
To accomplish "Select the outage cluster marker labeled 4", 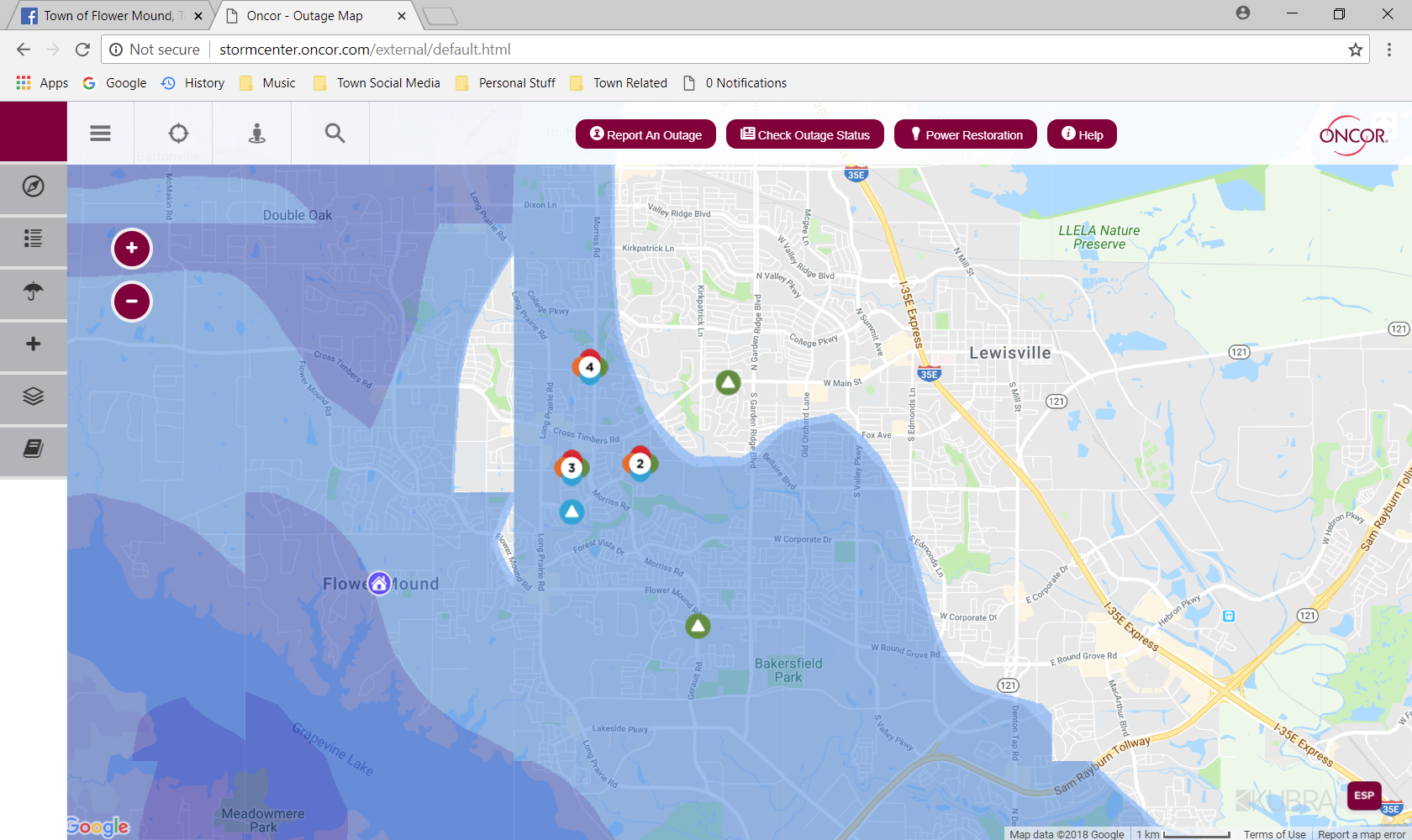I will (590, 367).
